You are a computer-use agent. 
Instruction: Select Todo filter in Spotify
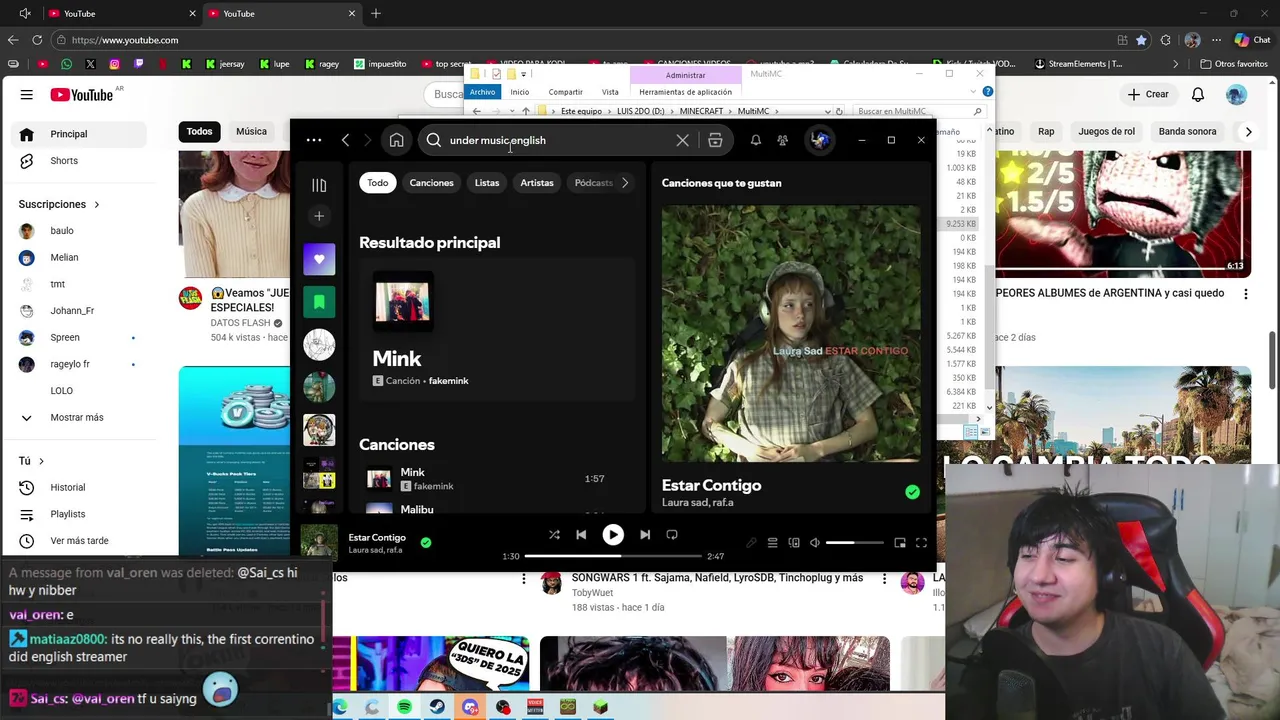377,183
